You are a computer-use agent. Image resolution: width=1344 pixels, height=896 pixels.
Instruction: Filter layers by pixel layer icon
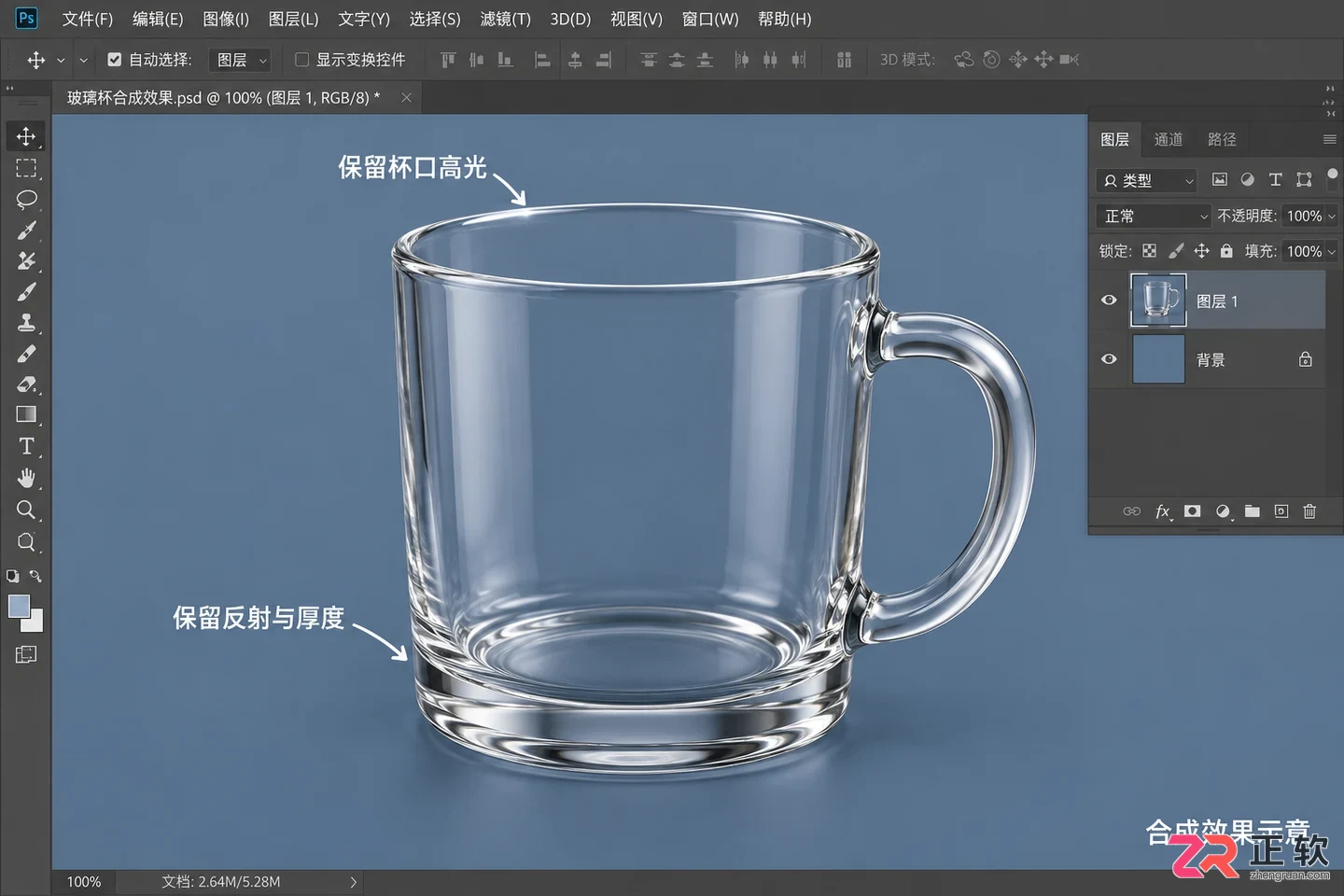(1219, 179)
